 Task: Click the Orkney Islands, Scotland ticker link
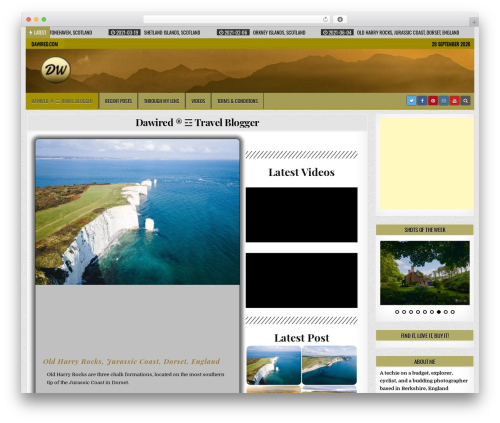coord(279,33)
